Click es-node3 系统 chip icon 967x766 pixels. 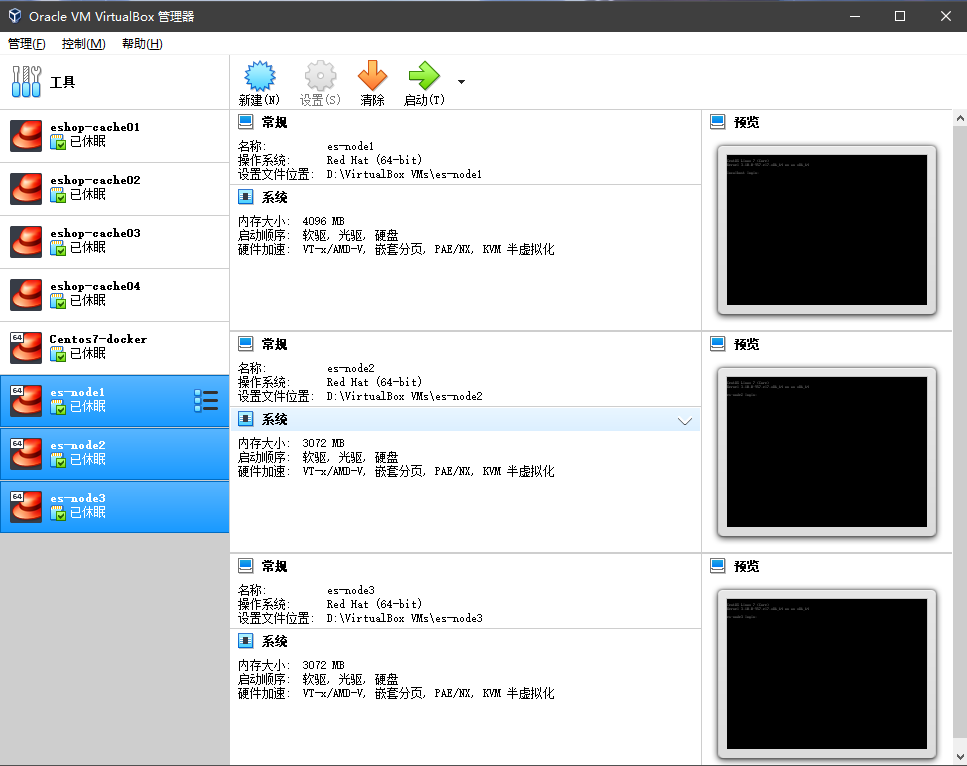[x=245, y=641]
